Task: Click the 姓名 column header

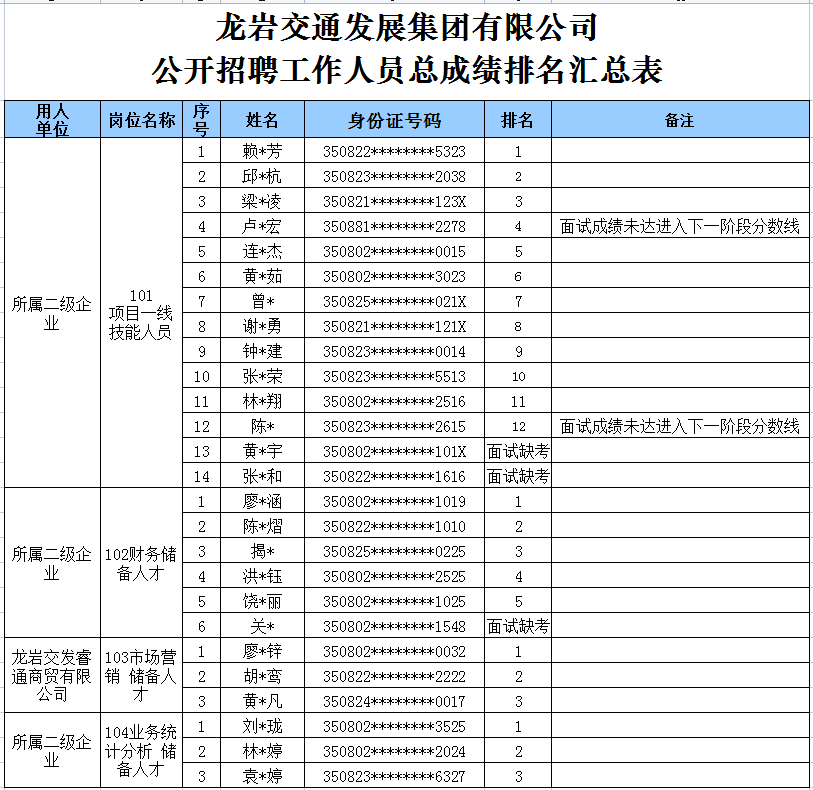Action: click(x=262, y=120)
